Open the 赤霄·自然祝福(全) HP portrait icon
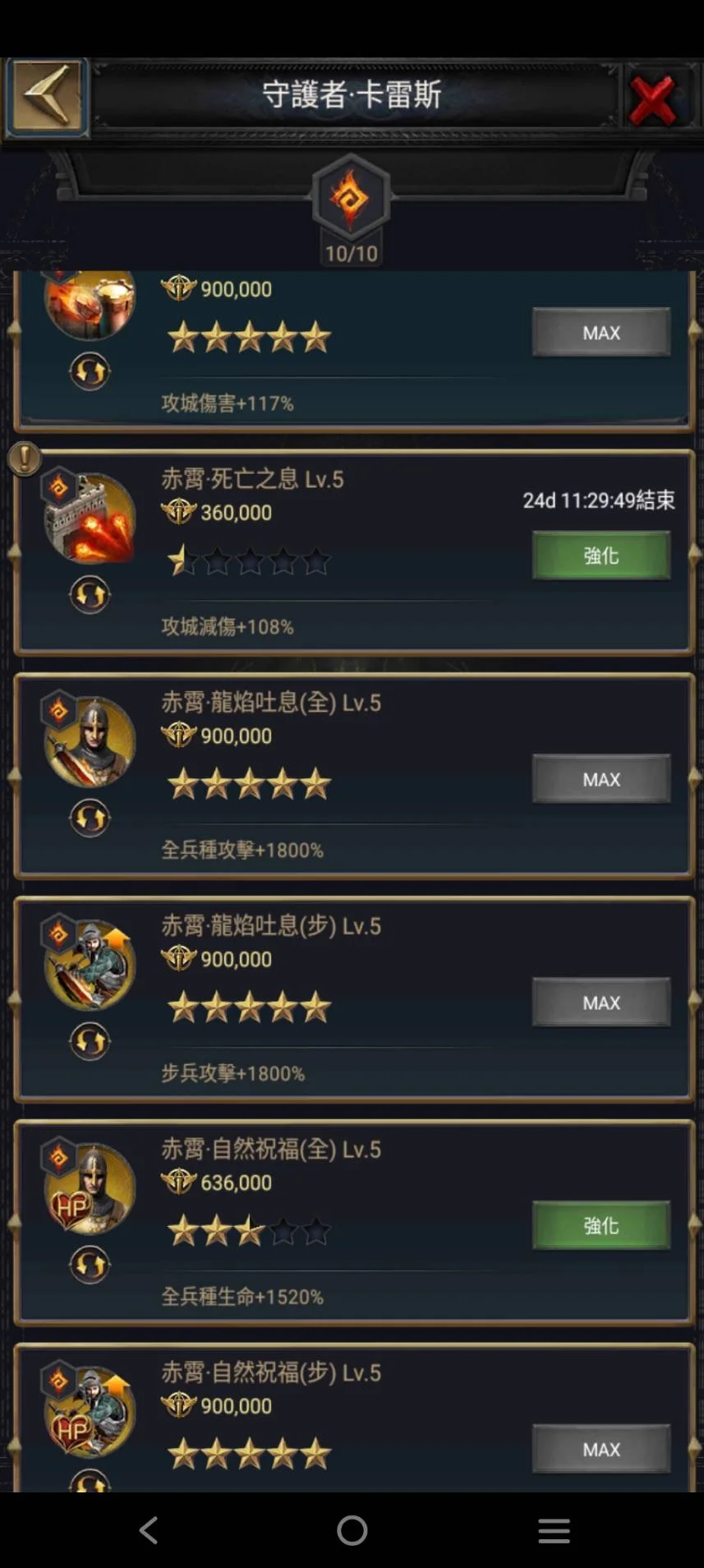The image size is (704, 1568). click(90, 1188)
